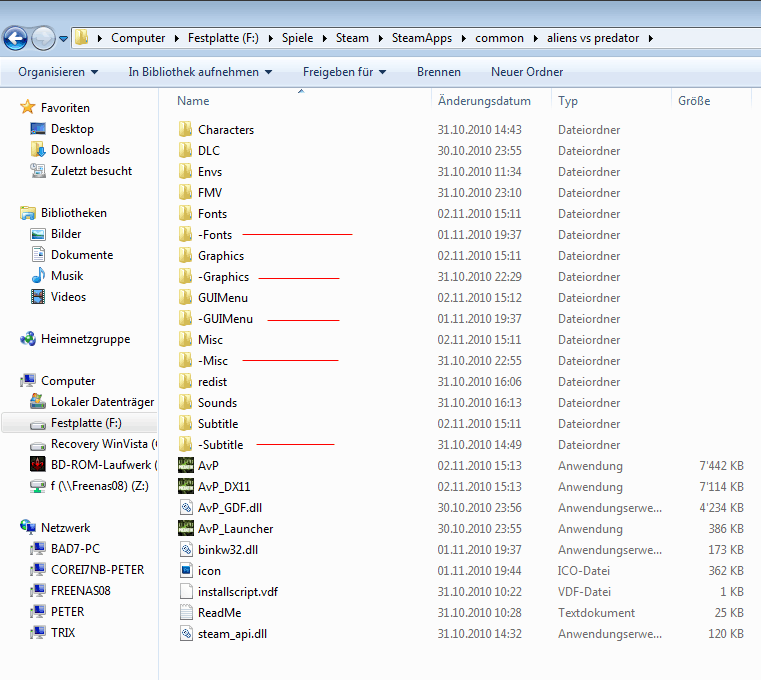Select the -Subtitle folder
761x680 pixels.
tap(221, 445)
